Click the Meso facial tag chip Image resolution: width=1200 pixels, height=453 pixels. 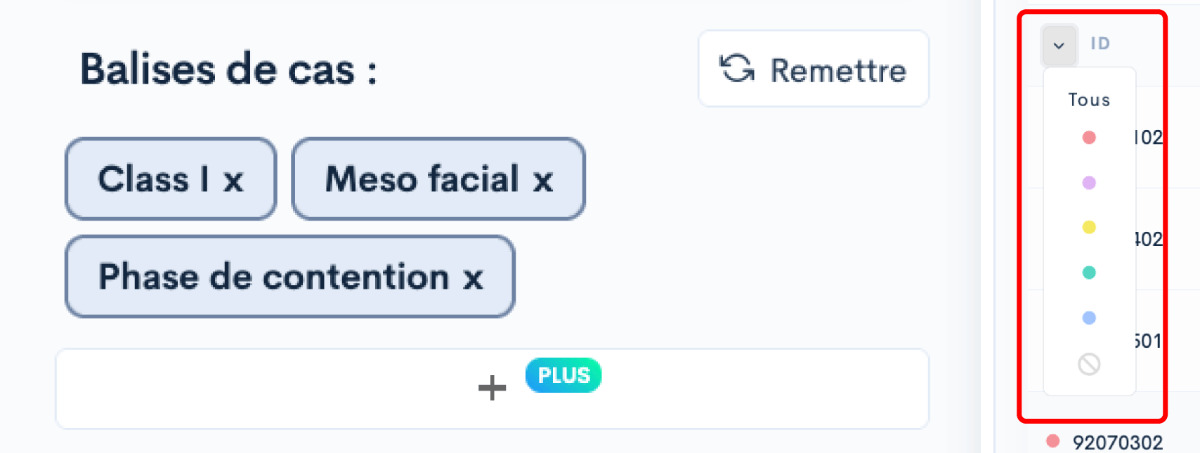click(x=438, y=180)
